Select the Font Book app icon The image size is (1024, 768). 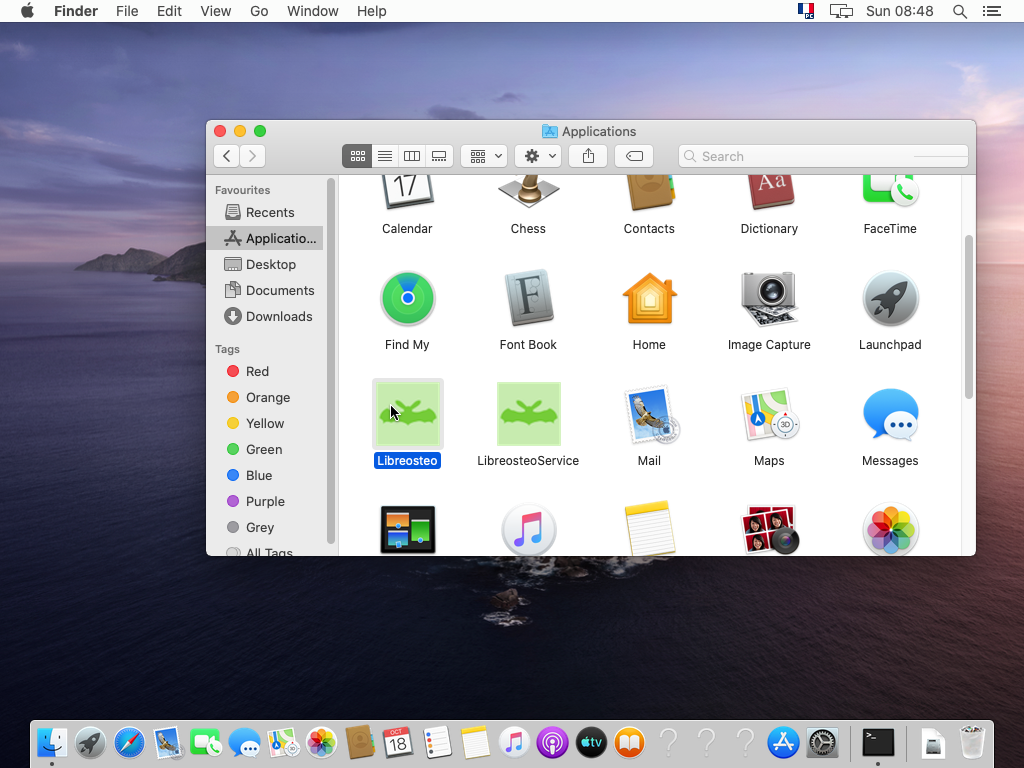coord(528,298)
